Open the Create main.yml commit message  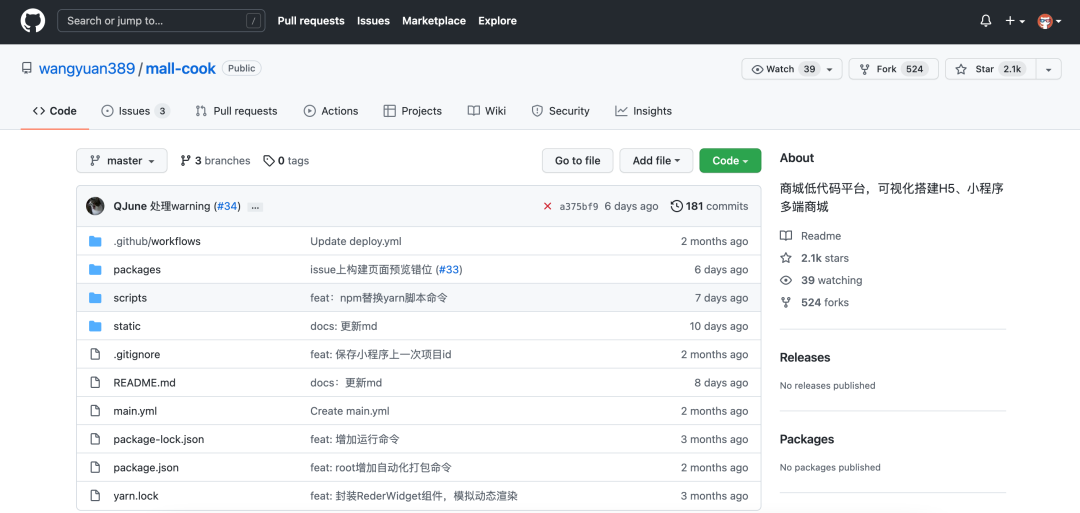pos(350,410)
